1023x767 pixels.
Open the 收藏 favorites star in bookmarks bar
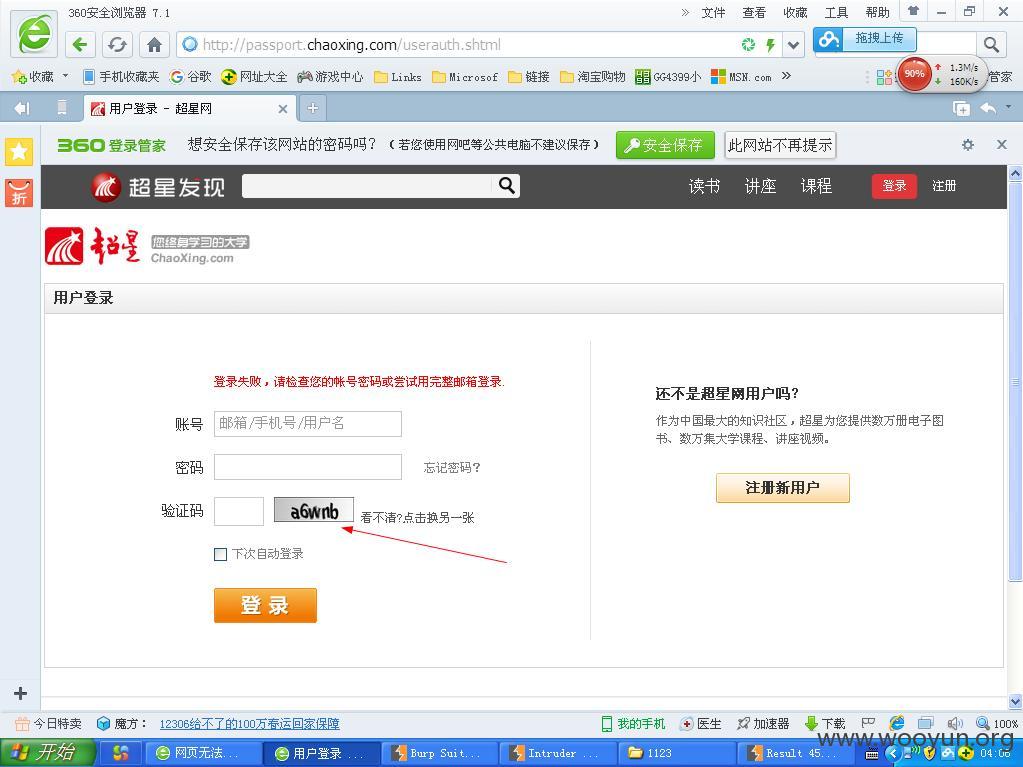click(x=33, y=76)
